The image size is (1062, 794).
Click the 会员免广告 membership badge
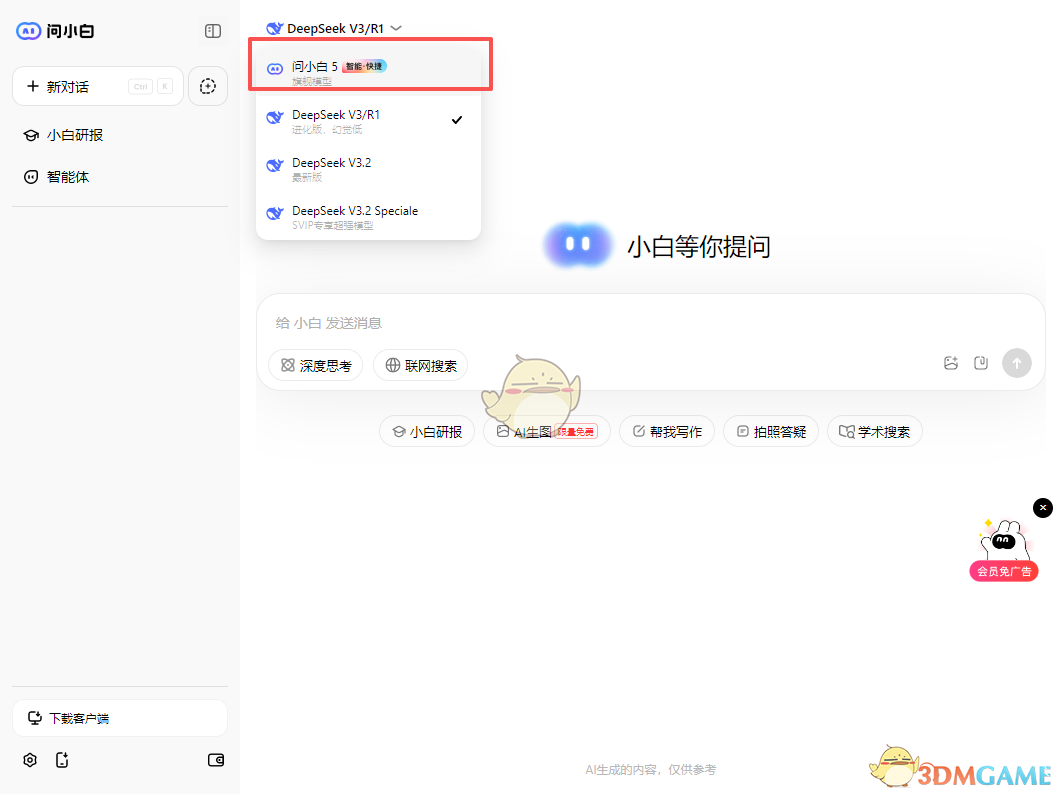(1003, 570)
